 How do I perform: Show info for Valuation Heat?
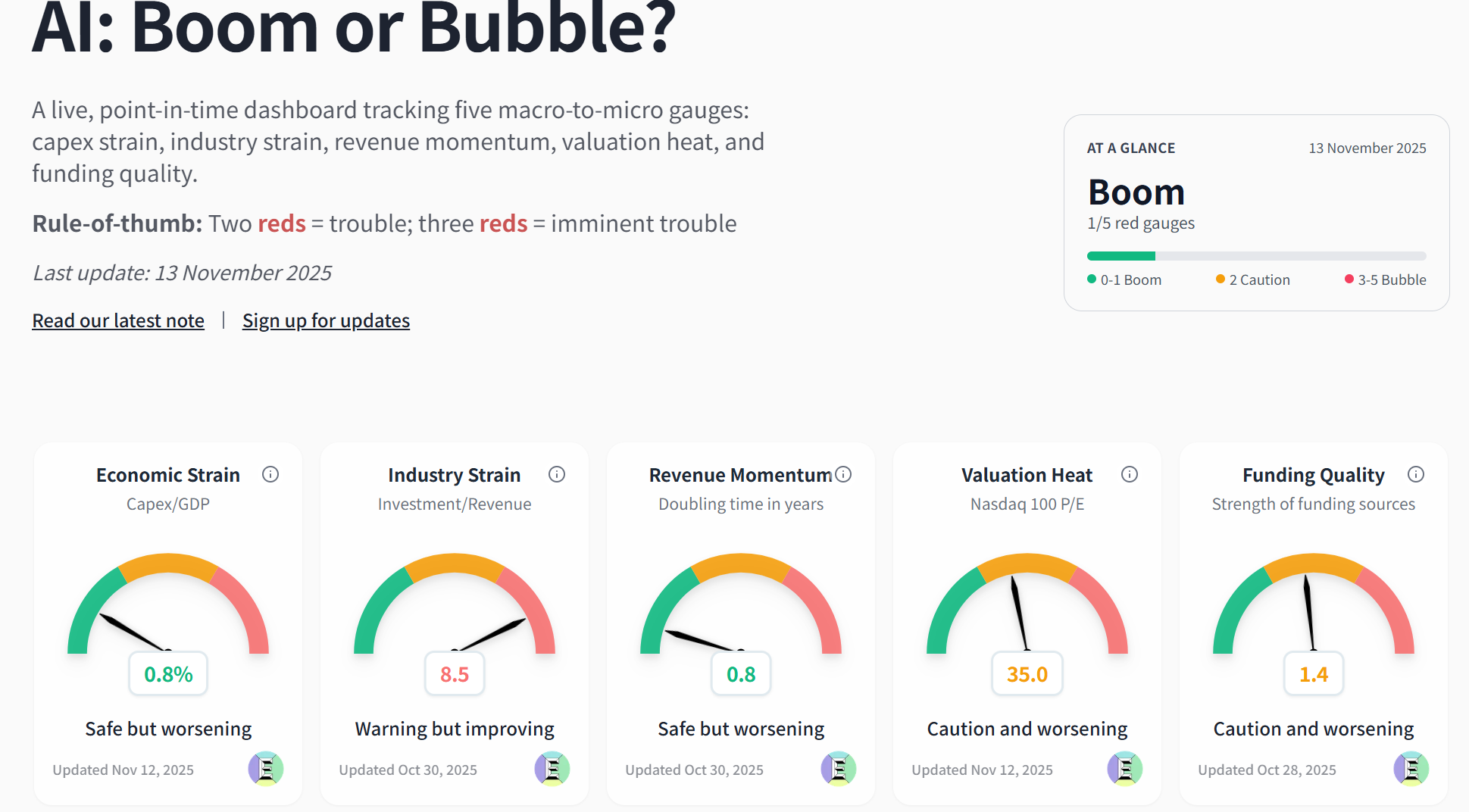coord(1130,474)
